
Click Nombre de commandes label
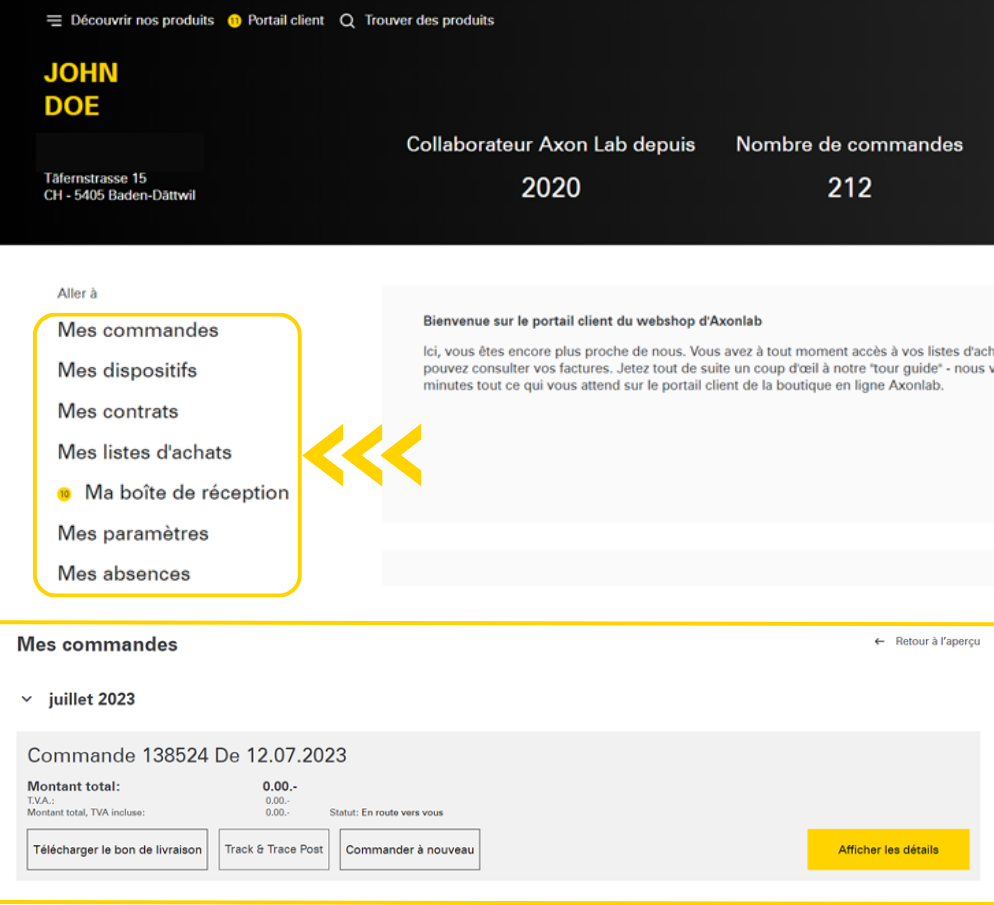pos(849,144)
